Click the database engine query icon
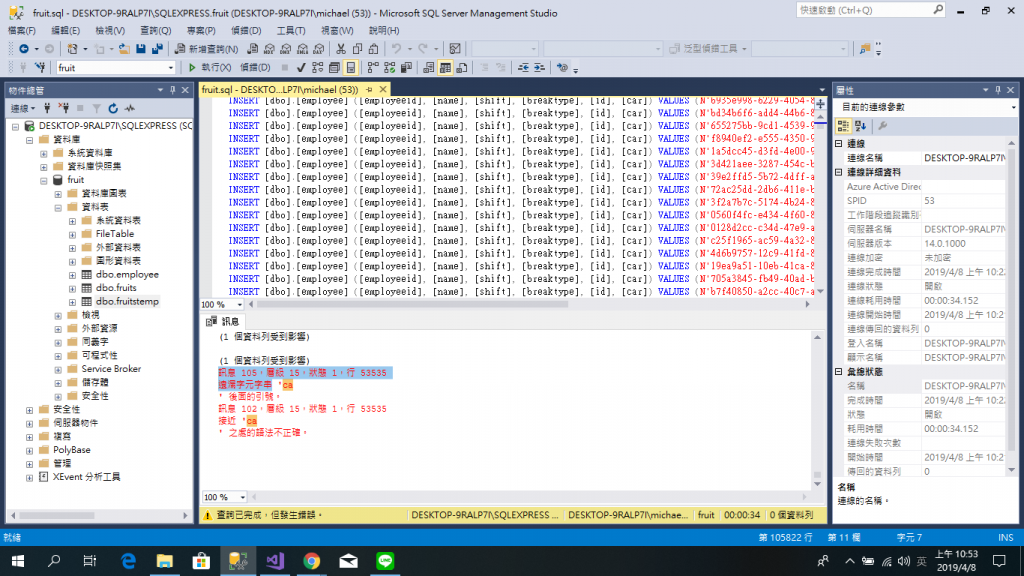 [252, 49]
